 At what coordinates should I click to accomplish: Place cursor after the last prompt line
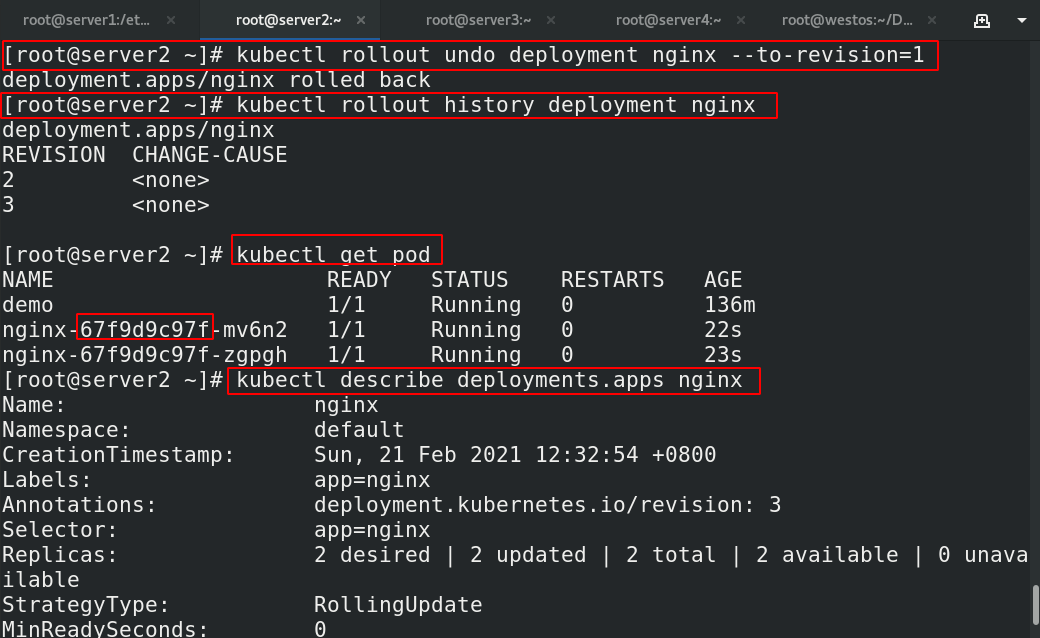click(770, 380)
